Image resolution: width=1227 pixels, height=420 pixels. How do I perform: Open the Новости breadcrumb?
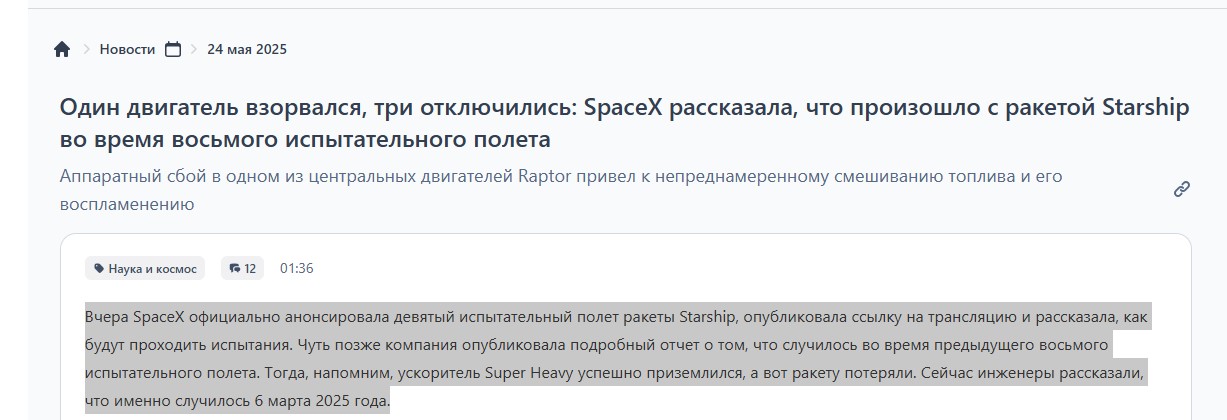coord(127,49)
